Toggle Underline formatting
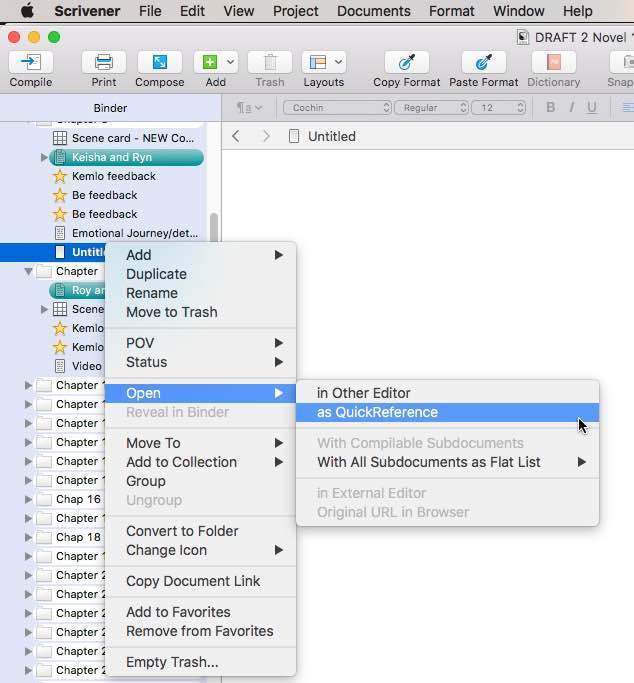The image size is (634, 683). [x=592, y=108]
